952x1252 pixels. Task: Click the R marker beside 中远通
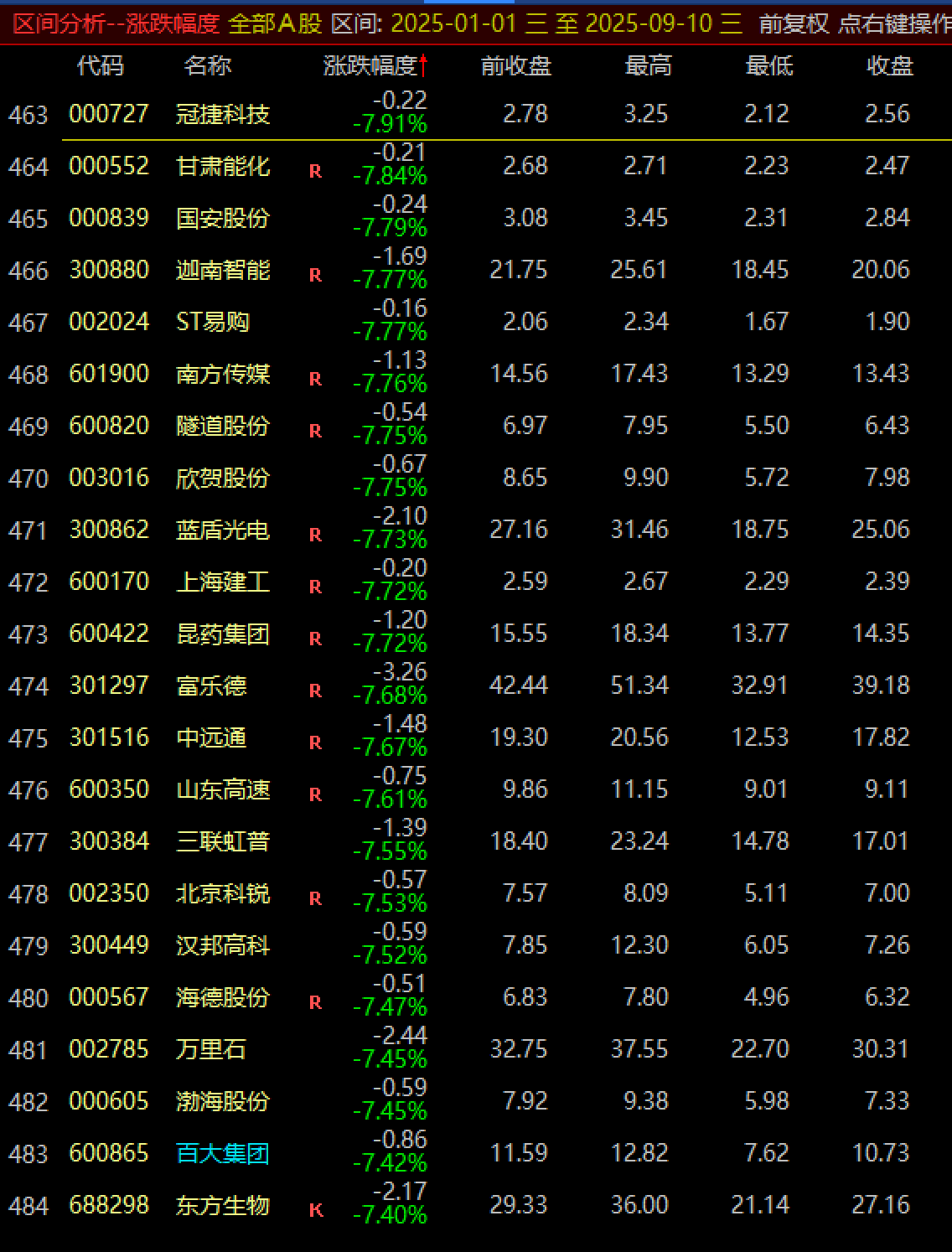(x=315, y=743)
